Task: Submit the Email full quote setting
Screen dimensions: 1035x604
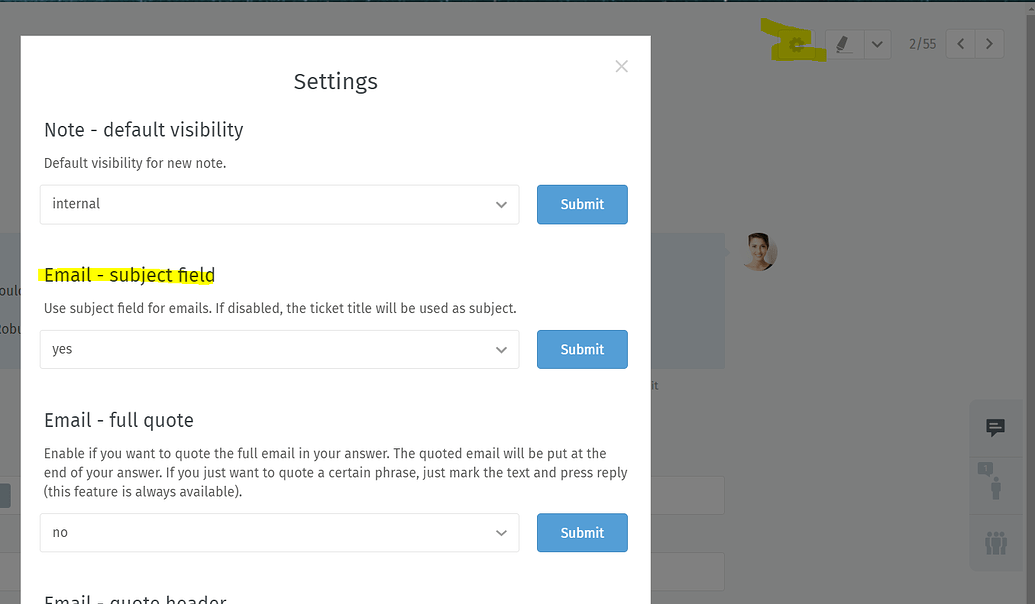Action: coord(582,532)
